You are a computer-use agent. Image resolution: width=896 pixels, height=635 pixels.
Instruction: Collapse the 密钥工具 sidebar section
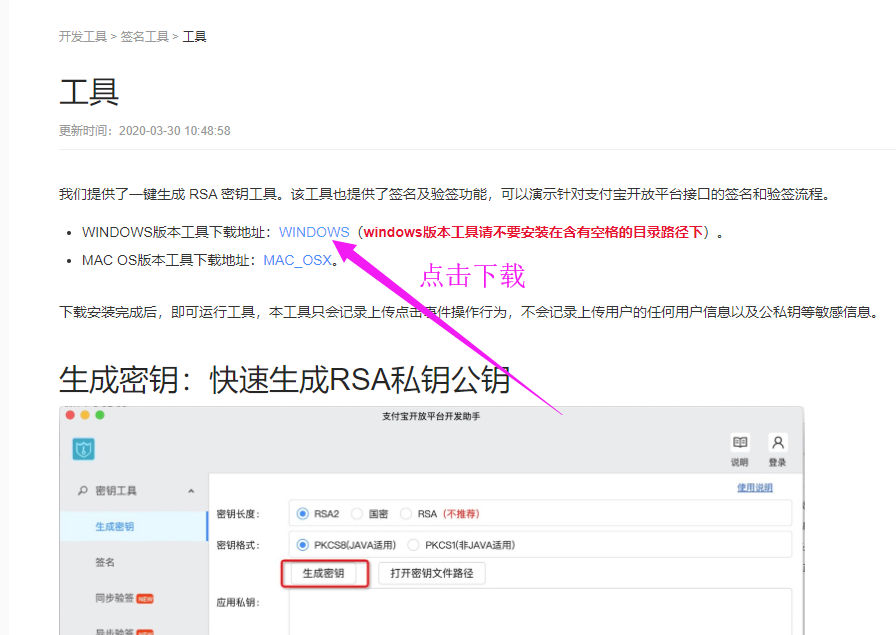[191, 491]
